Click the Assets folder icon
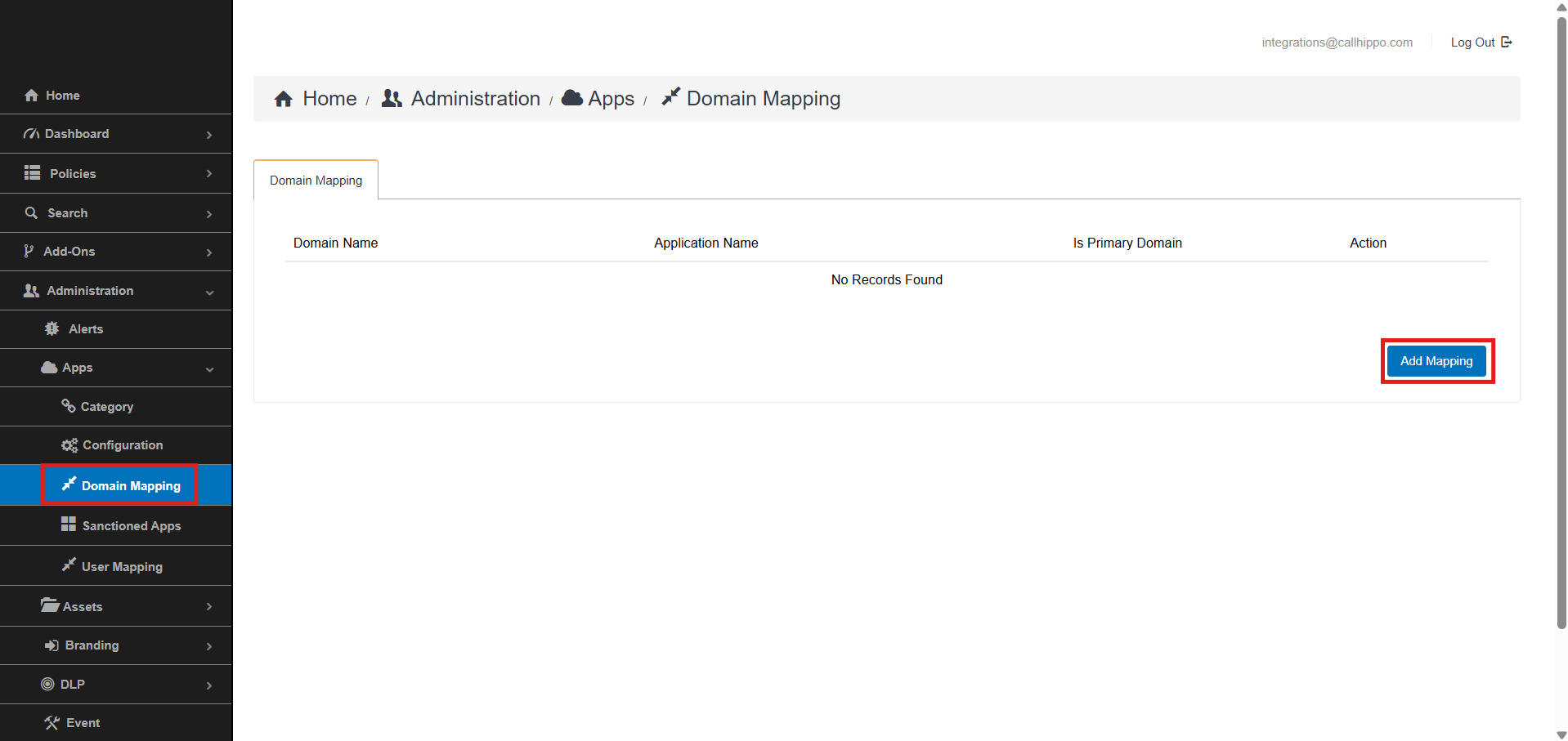 coord(50,605)
